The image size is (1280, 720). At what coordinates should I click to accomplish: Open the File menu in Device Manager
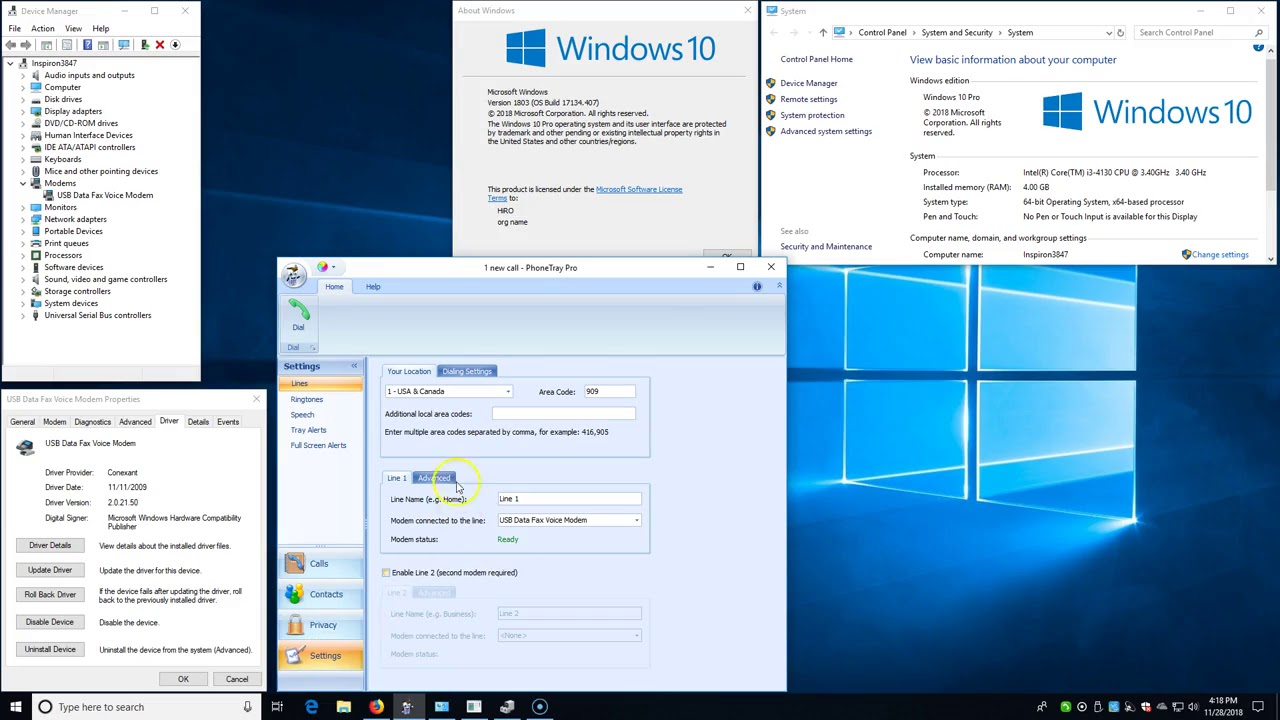[14, 29]
